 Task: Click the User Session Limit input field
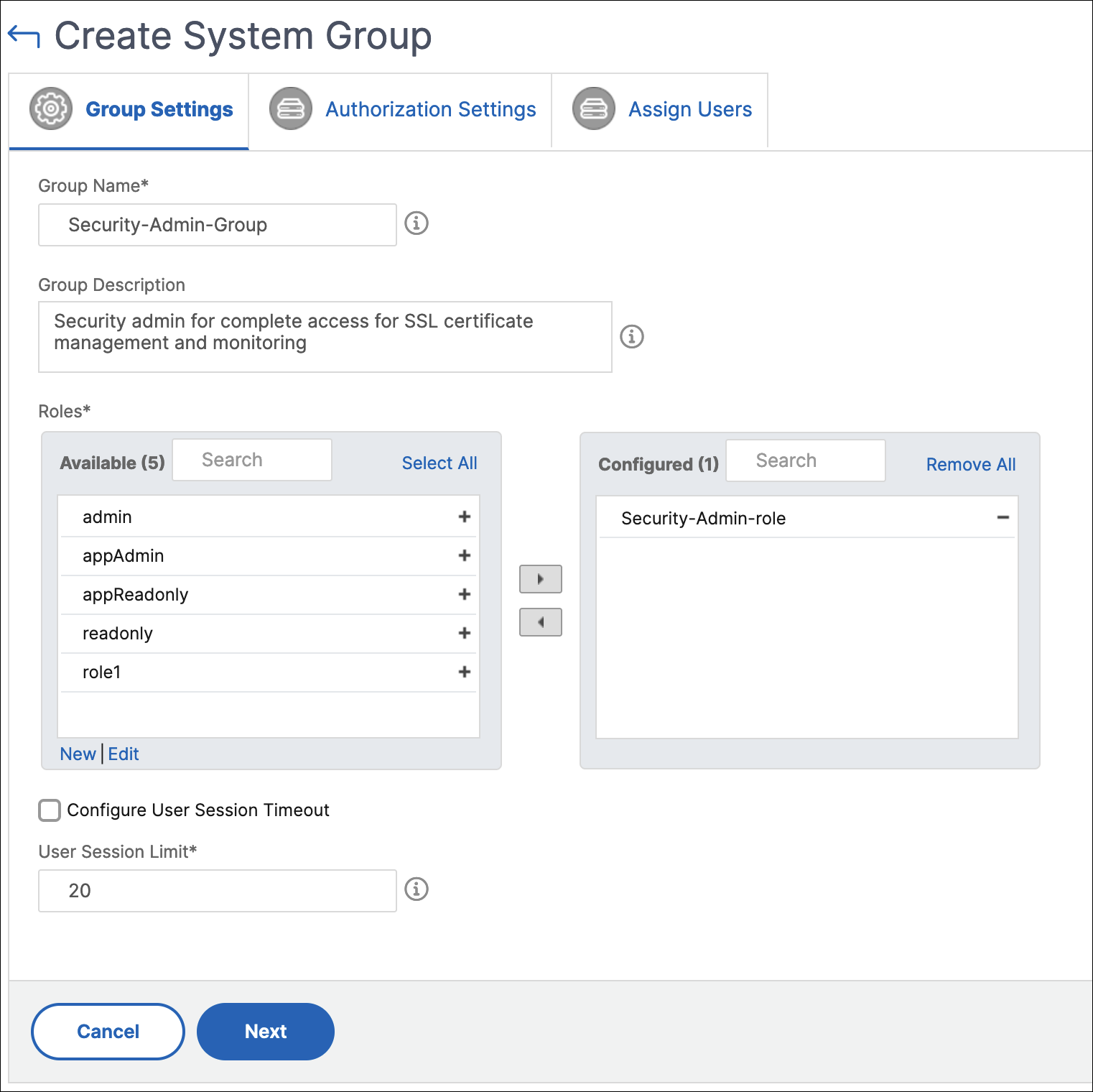(218, 891)
